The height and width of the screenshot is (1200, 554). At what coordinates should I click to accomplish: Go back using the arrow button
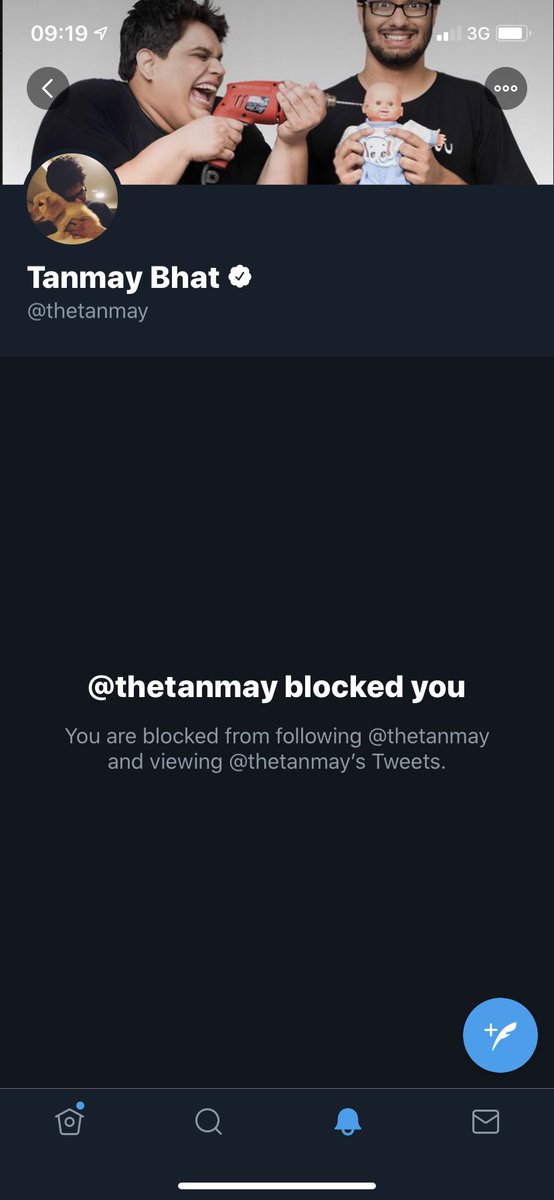(47, 89)
